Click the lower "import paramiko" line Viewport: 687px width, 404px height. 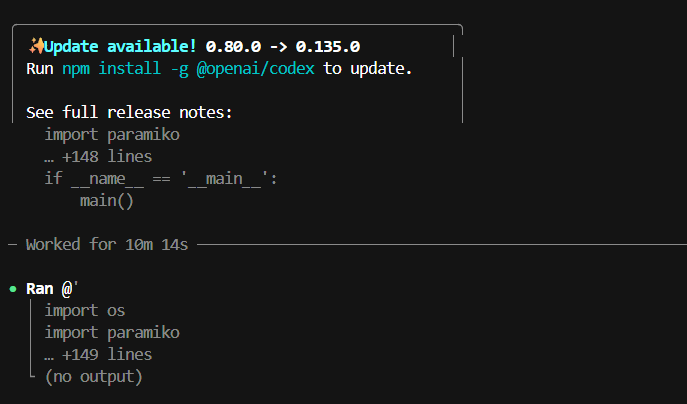(x=112, y=333)
